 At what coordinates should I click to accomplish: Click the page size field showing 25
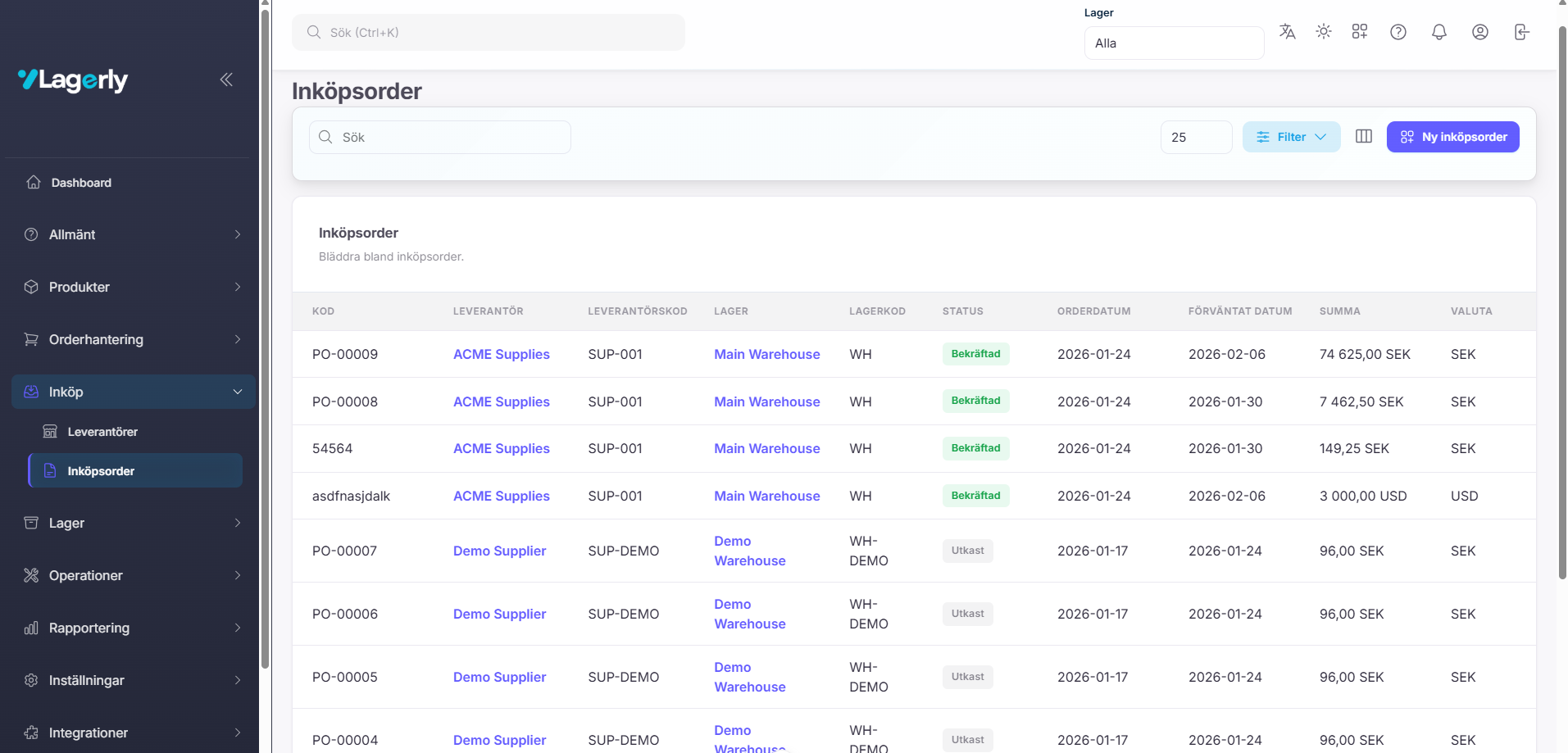(1195, 137)
